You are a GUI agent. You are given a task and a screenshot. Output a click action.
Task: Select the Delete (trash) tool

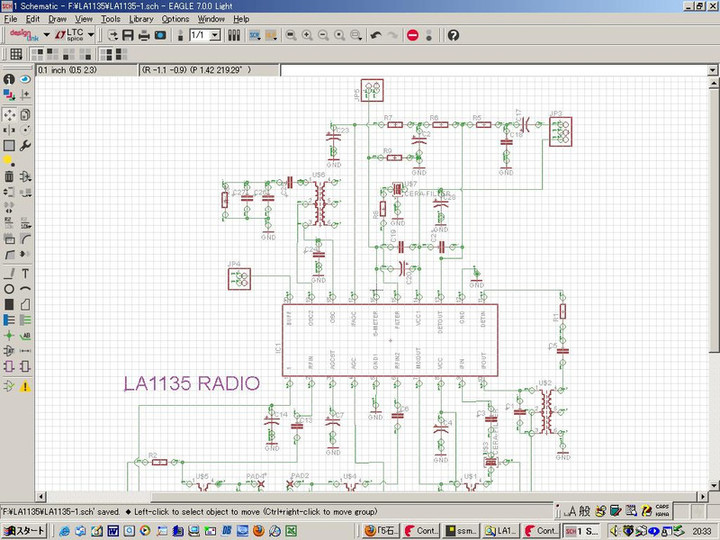click(x=9, y=177)
